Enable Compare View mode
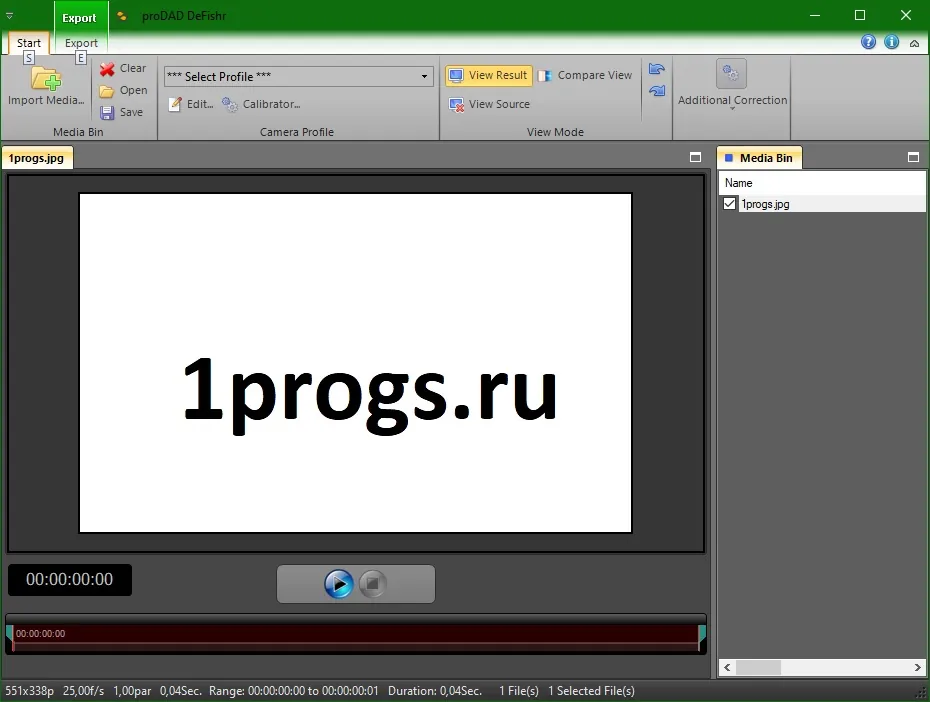Viewport: 930px width, 702px height. coord(585,75)
